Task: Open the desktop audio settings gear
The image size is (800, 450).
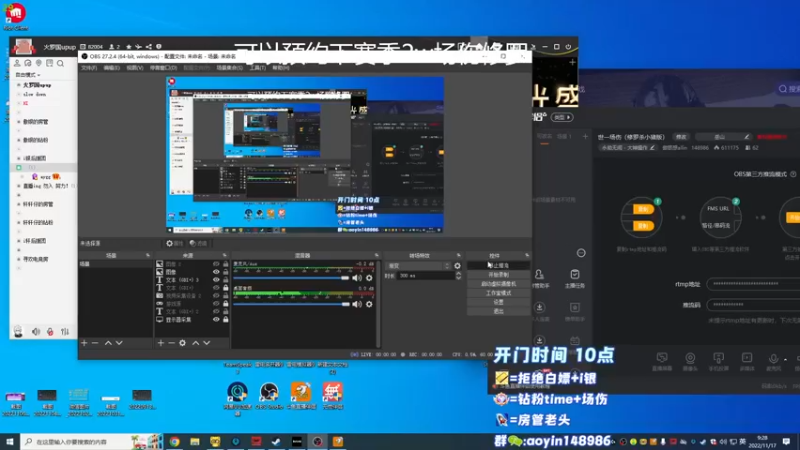Action: point(369,304)
